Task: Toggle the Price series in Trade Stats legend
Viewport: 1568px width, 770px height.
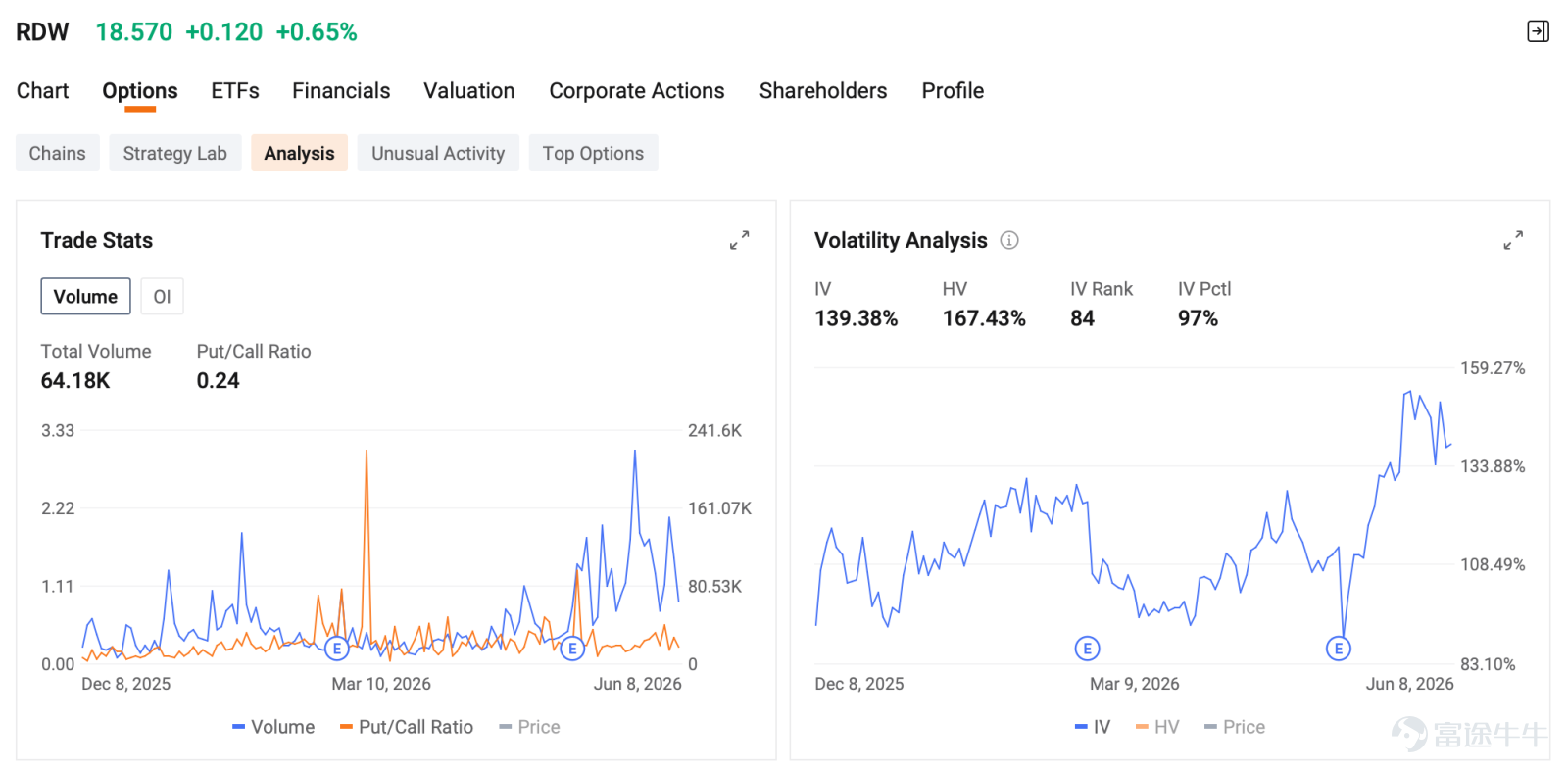Action: (529, 727)
